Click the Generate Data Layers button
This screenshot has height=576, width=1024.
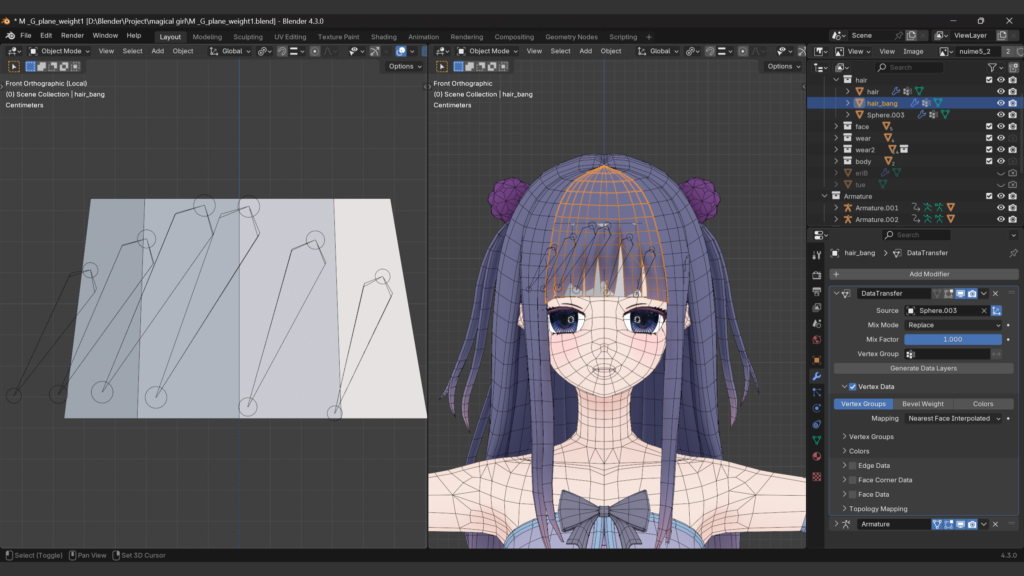click(x=925, y=368)
